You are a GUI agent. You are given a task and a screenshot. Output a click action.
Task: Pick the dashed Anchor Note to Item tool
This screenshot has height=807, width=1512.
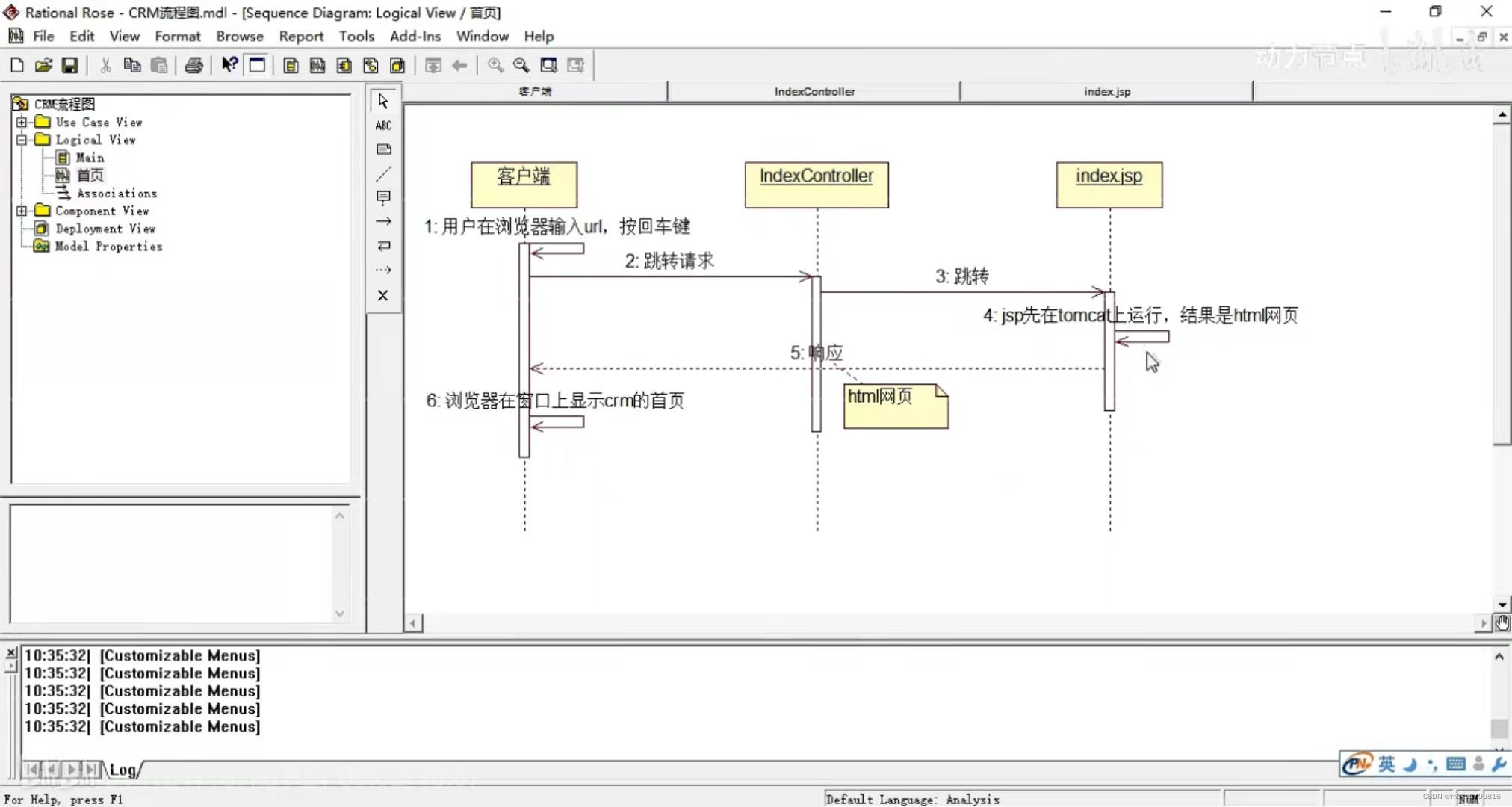point(383,173)
